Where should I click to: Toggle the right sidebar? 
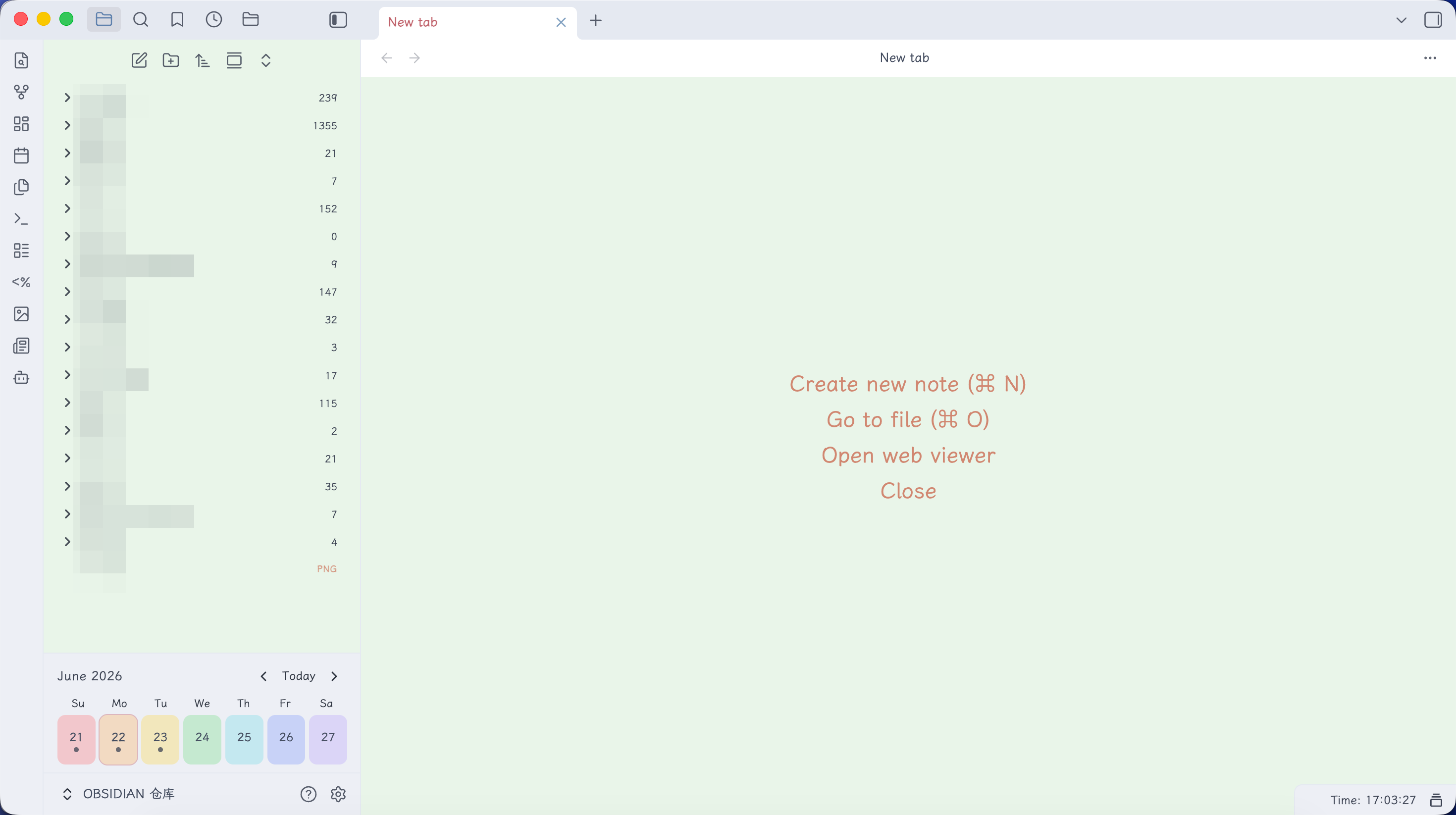(x=1433, y=20)
